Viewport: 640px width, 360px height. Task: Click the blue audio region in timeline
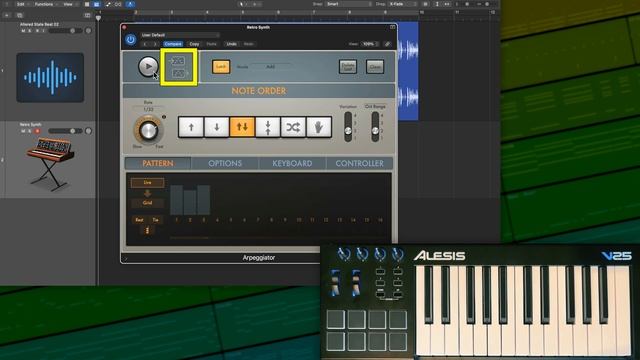coord(408,71)
